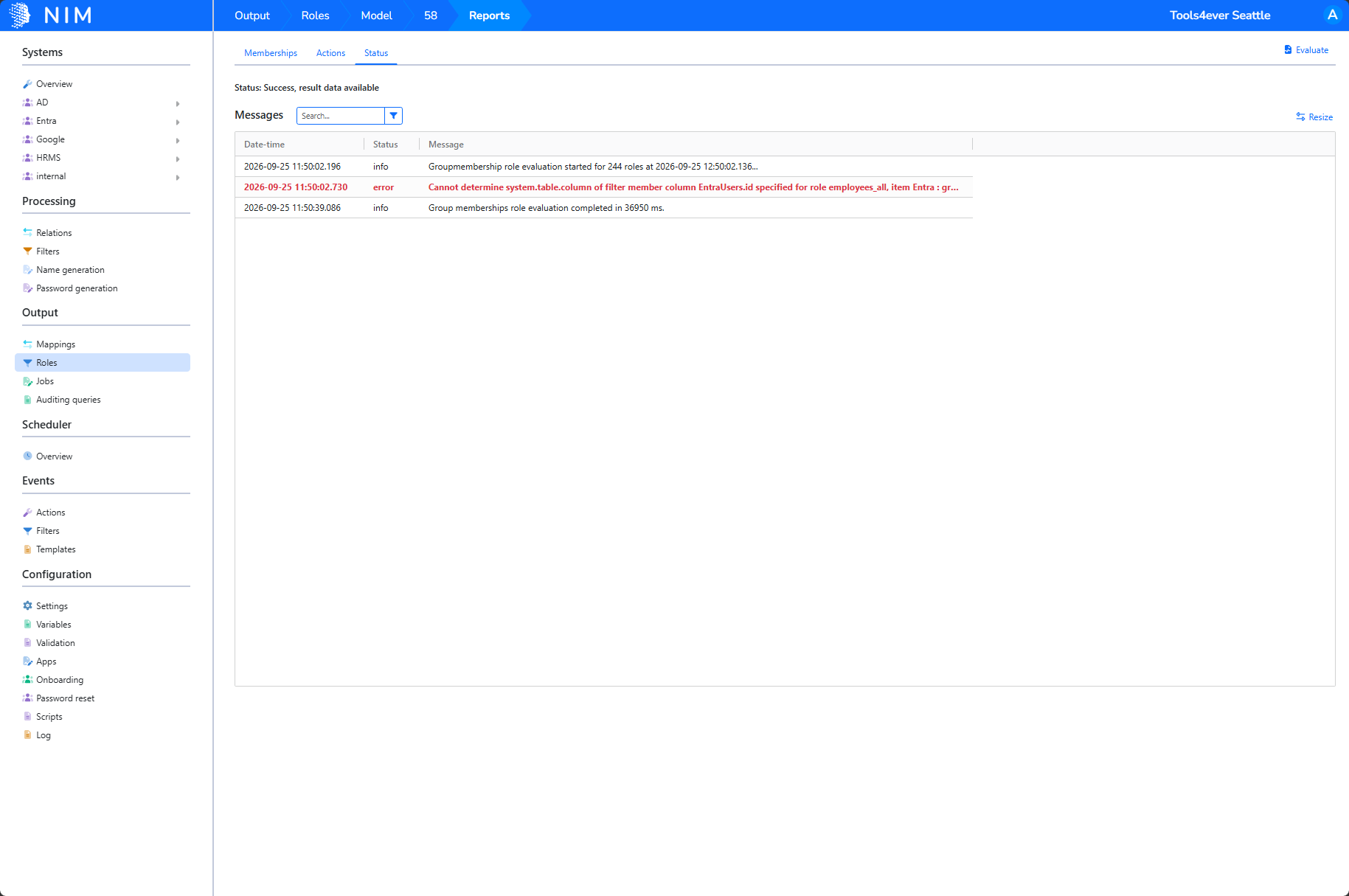Go to Roles in the breadcrumb
1349x896 pixels.
pyautogui.click(x=315, y=15)
